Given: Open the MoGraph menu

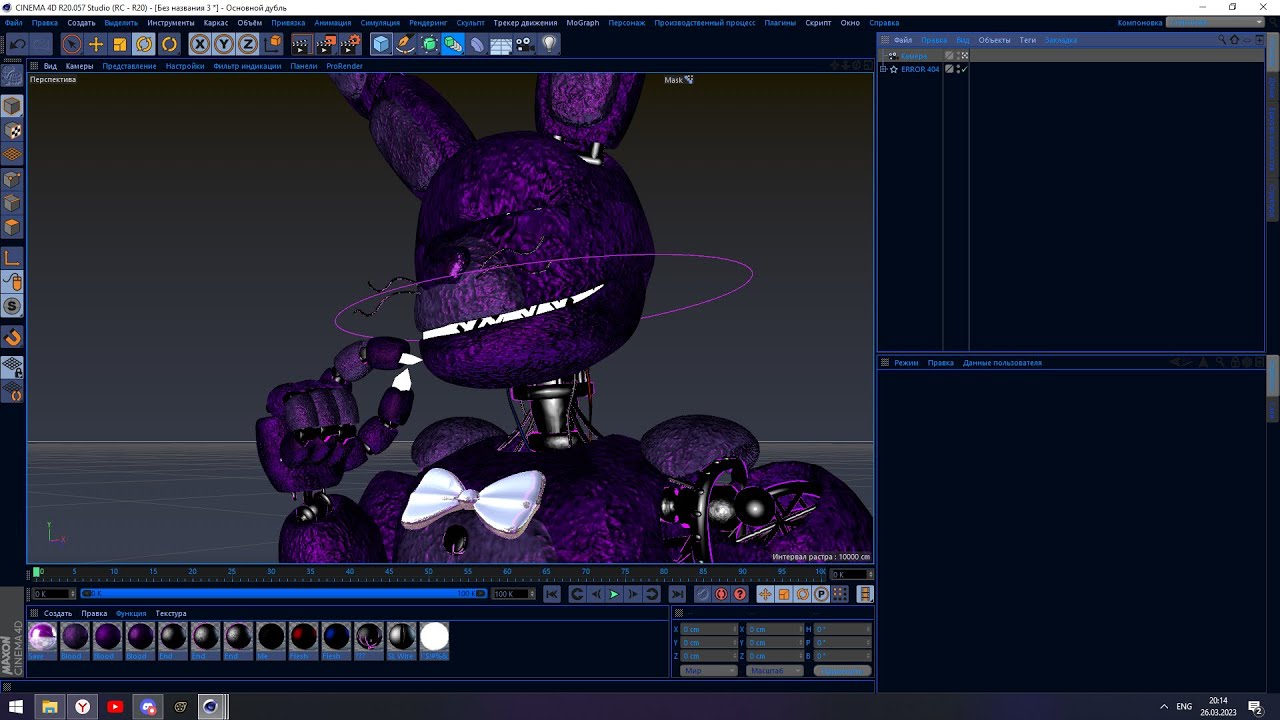Looking at the screenshot, I should tap(583, 22).
